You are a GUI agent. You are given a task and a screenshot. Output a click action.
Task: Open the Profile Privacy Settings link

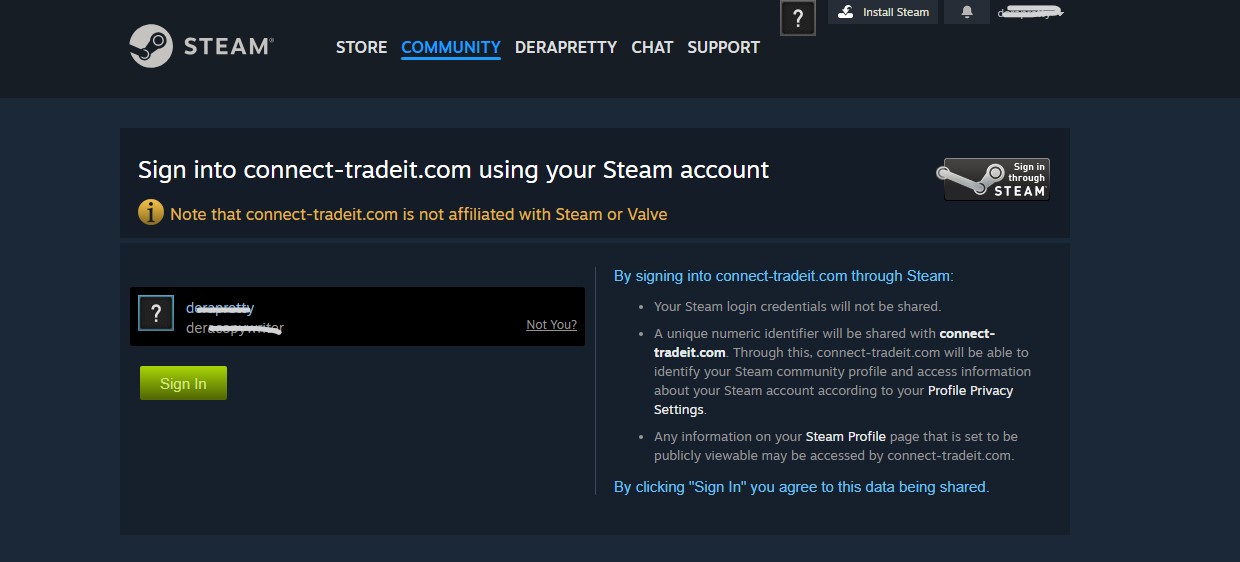(x=970, y=391)
